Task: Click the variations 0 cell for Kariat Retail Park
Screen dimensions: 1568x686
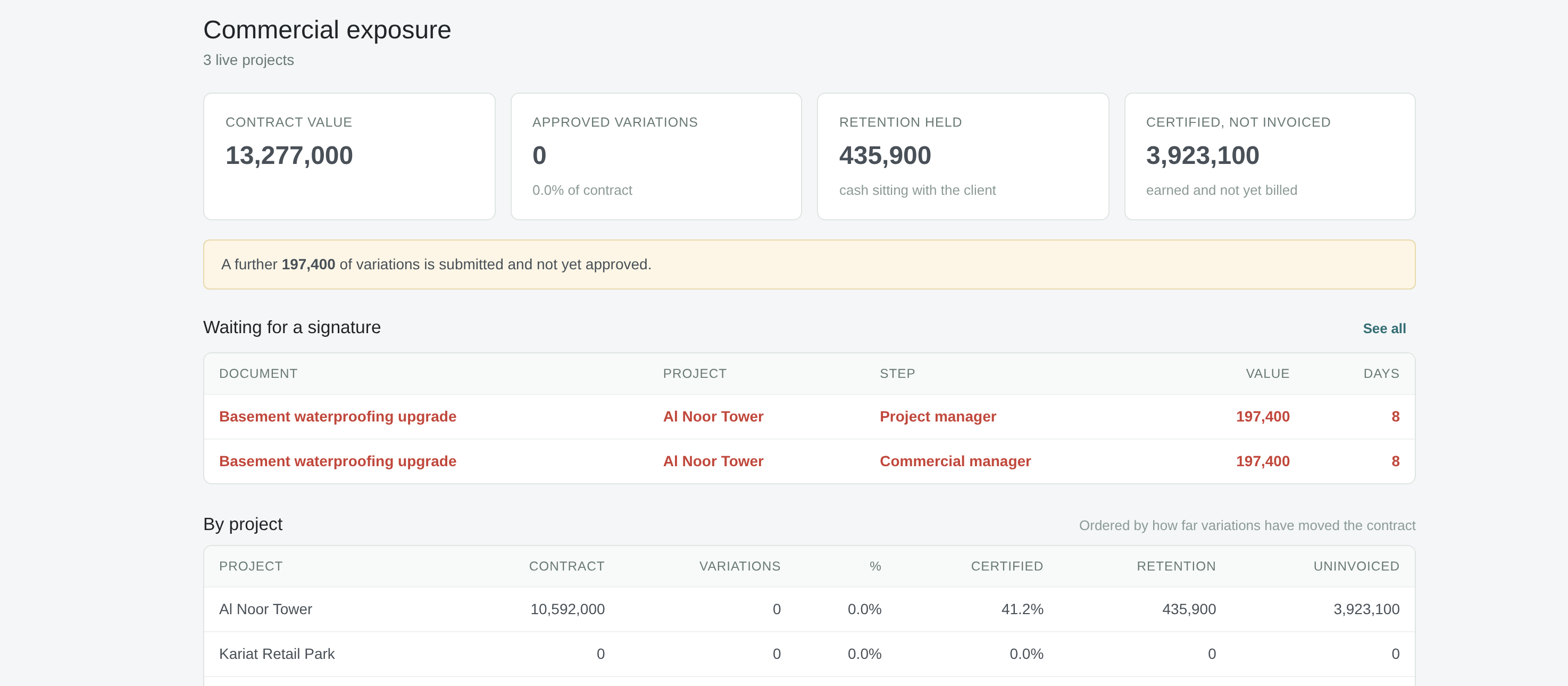Action: tap(776, 654)
